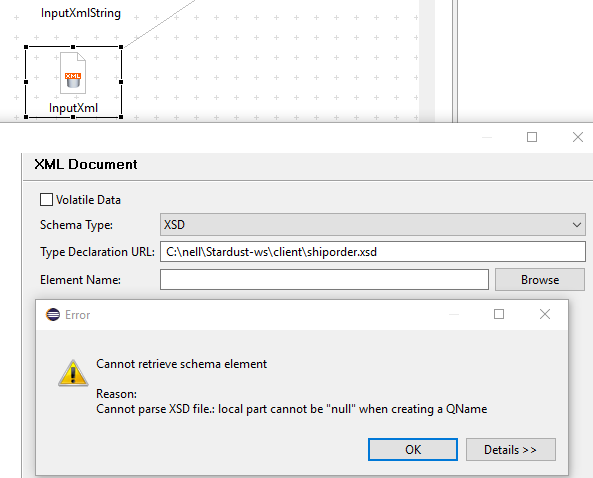Focus the Type Declaration URL field

(373, 251)
